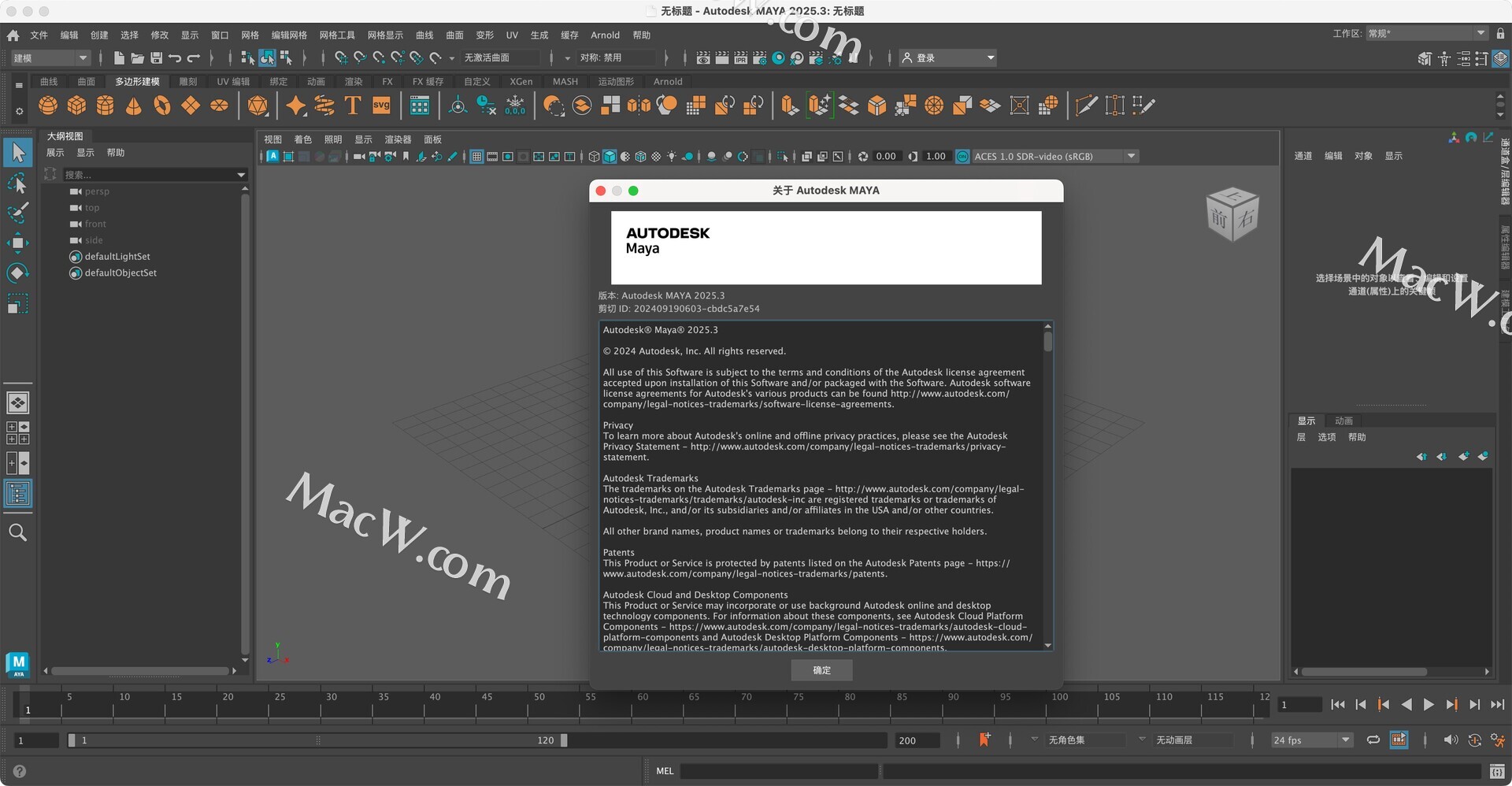Click the save scene icon
The height and width of the screenshot is (786, 1512).
coord(156,57)
